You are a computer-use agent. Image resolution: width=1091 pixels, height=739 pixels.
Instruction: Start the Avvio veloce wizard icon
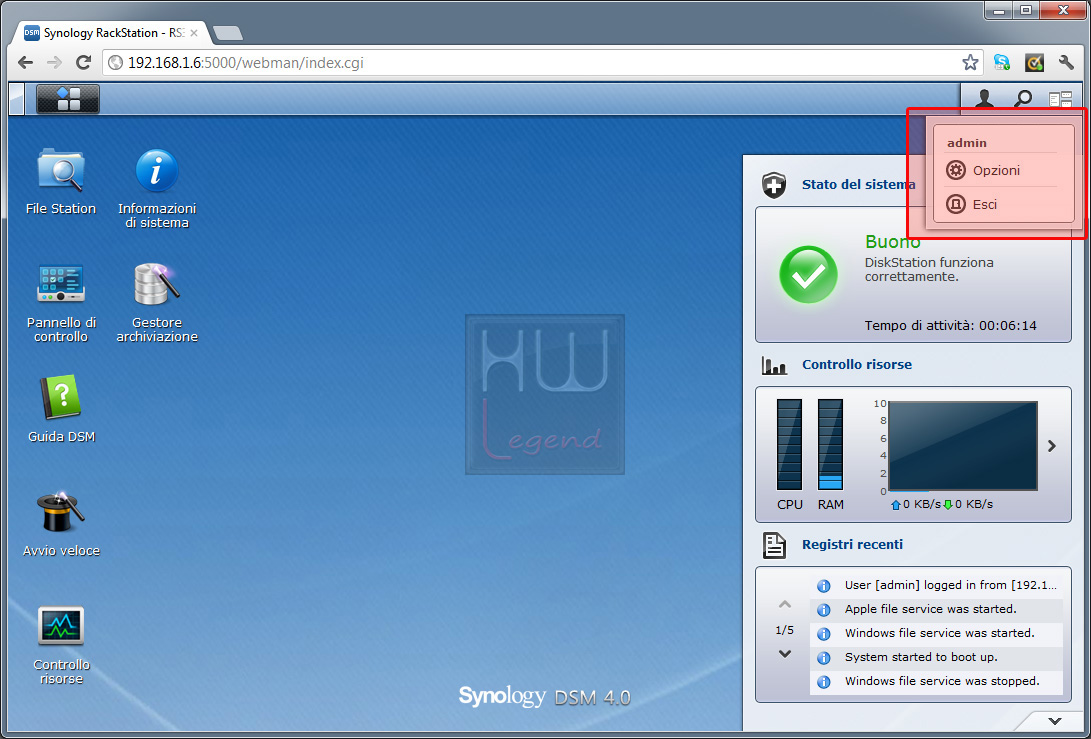point(61,523)
